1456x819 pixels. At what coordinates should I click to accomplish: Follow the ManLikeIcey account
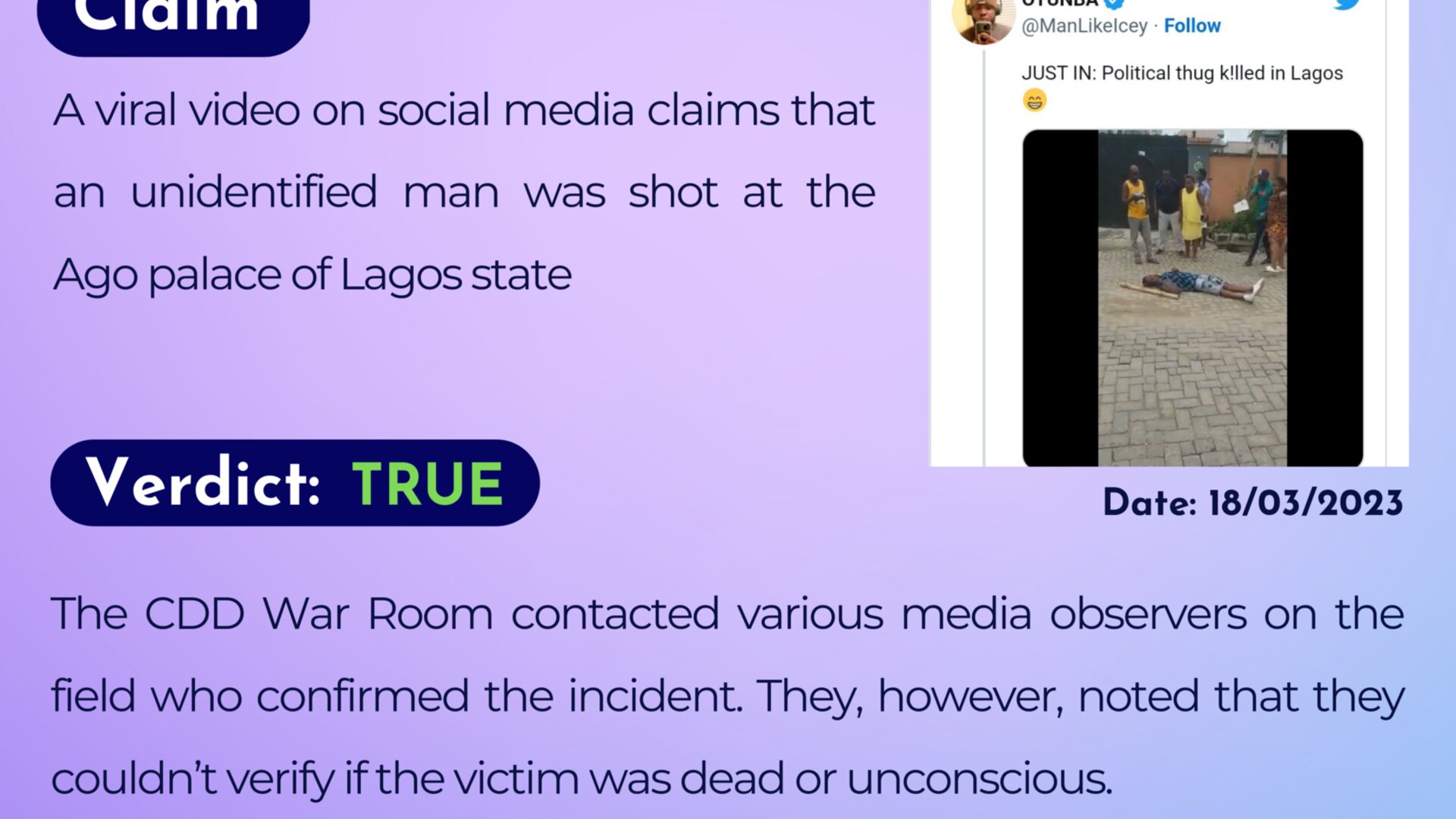tap(1192, 26)
